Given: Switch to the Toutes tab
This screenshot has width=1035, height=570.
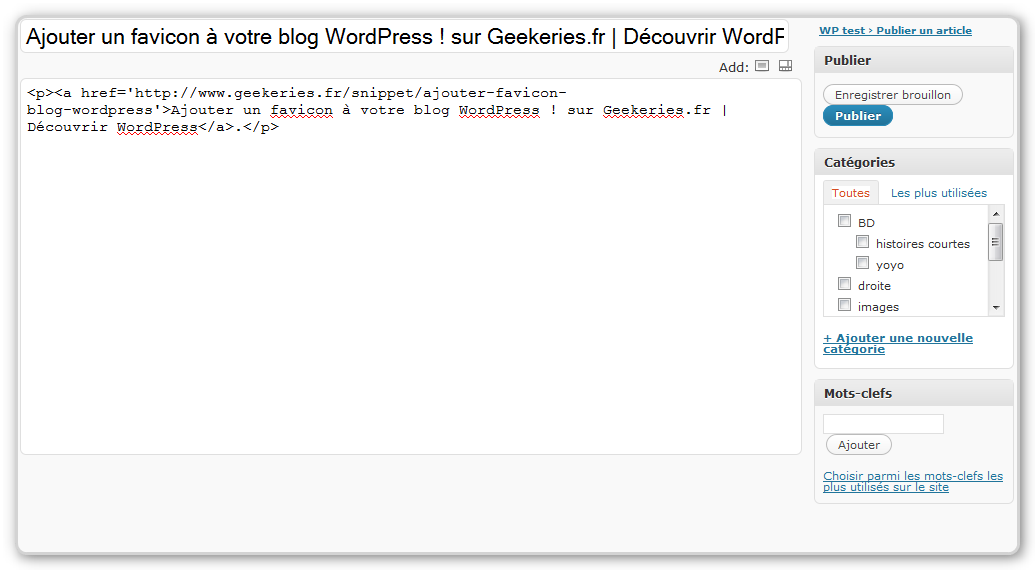Looking at the screenshot, I should click(850, 193).
